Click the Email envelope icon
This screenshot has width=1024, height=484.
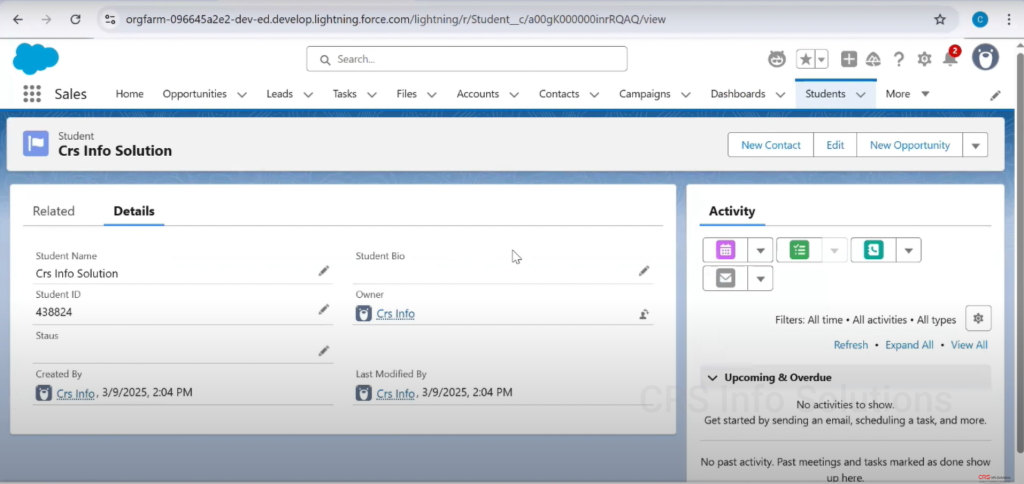click(726, 278)
